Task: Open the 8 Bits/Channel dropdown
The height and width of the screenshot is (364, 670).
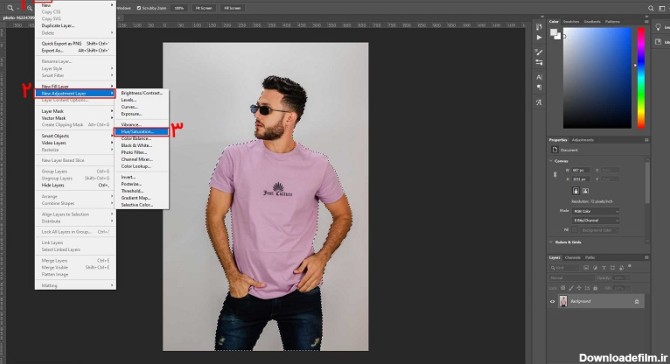Action: [x=596, y=220]
